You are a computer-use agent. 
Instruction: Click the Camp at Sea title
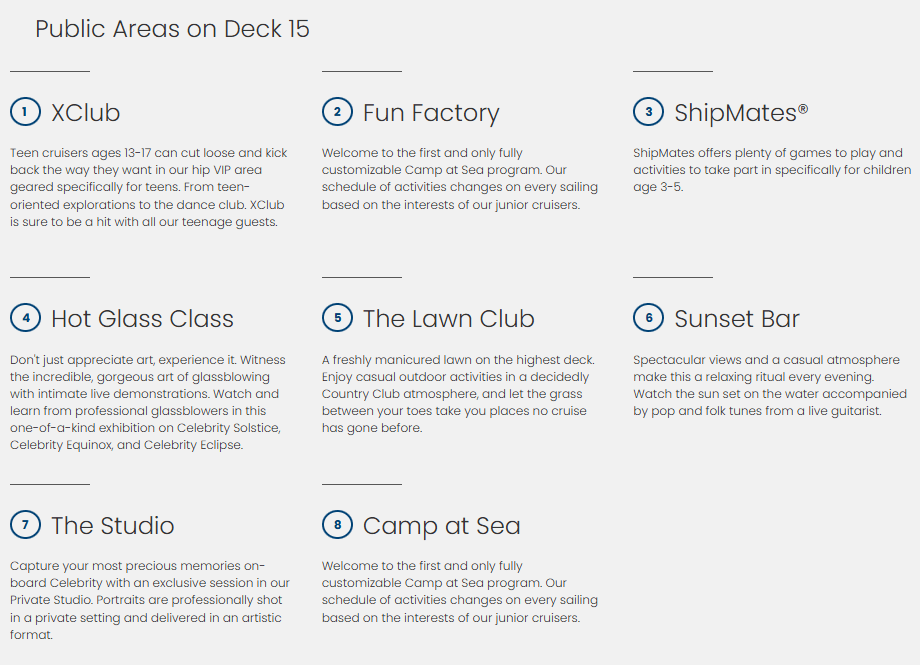click(x=441, y=526)
